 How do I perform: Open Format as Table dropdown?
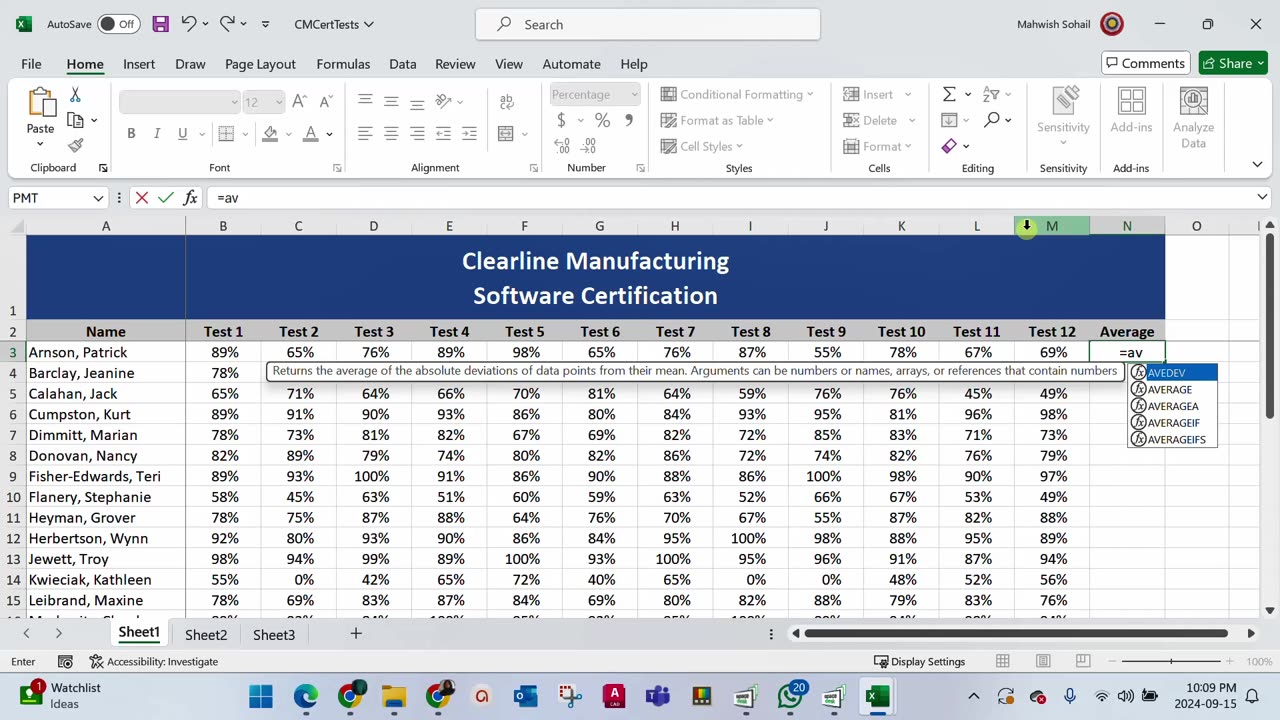(x=717, y=120)
